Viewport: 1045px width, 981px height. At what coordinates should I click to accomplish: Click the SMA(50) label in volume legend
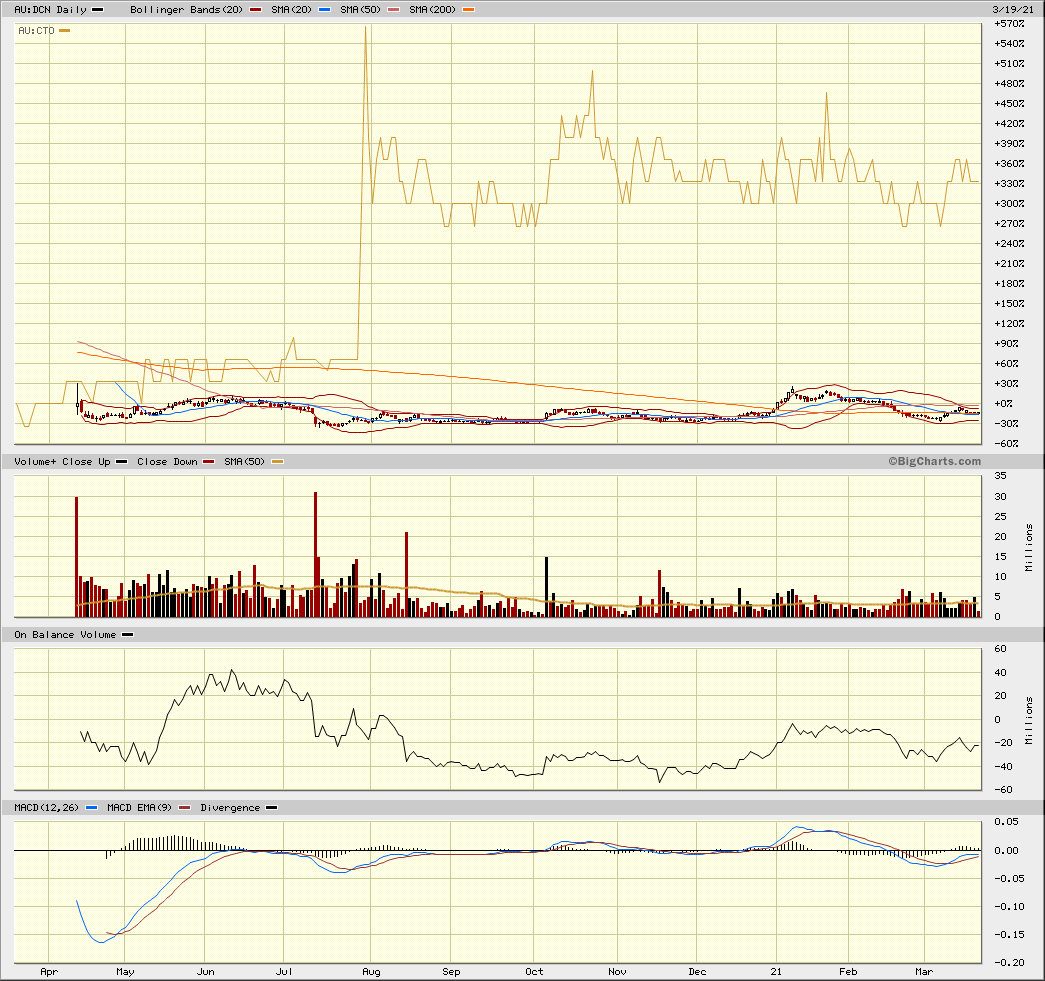coord(245,461)
